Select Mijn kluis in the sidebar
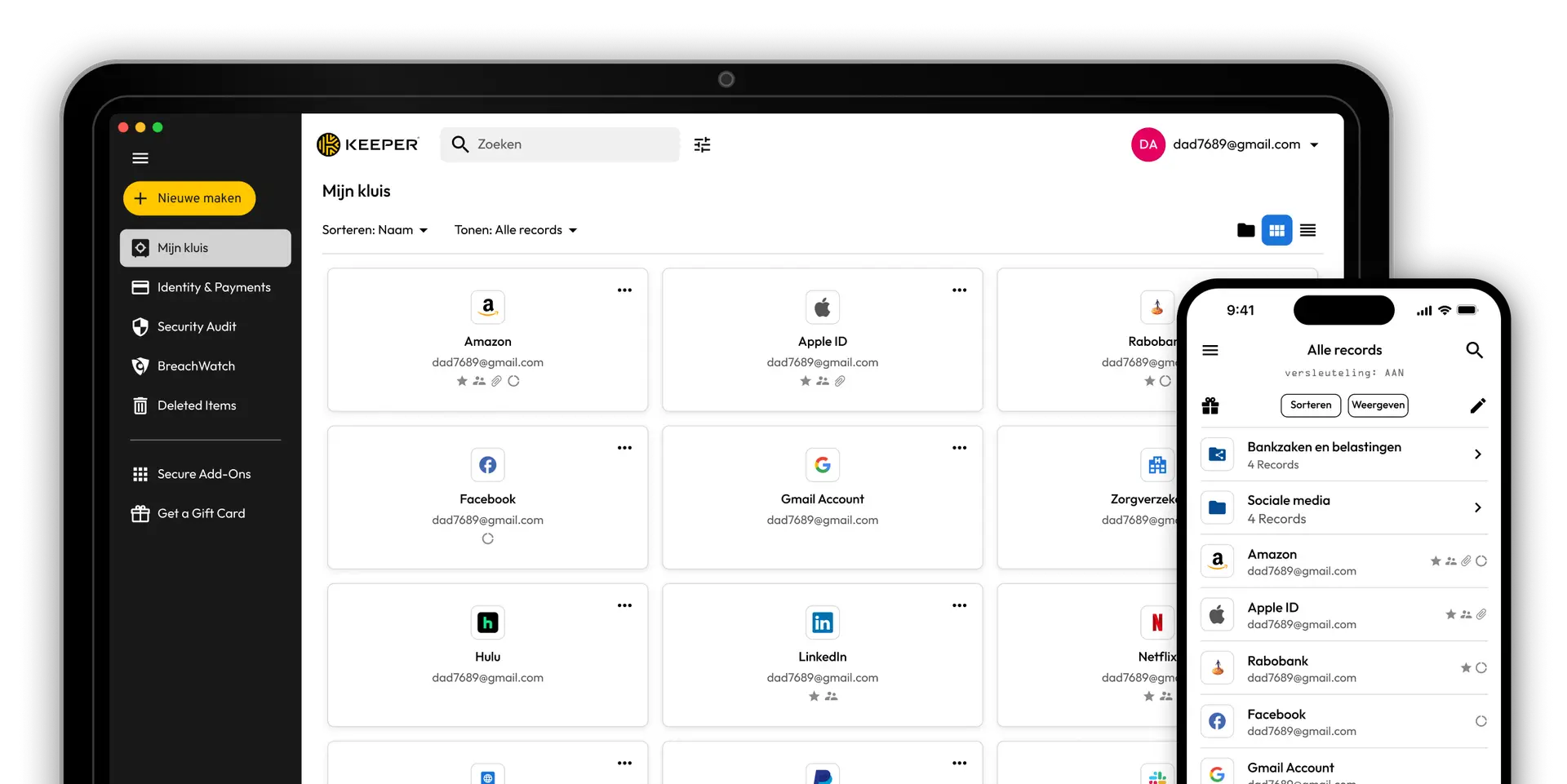Viewport: 1567px width, 784px height. (x=206, y=248)
